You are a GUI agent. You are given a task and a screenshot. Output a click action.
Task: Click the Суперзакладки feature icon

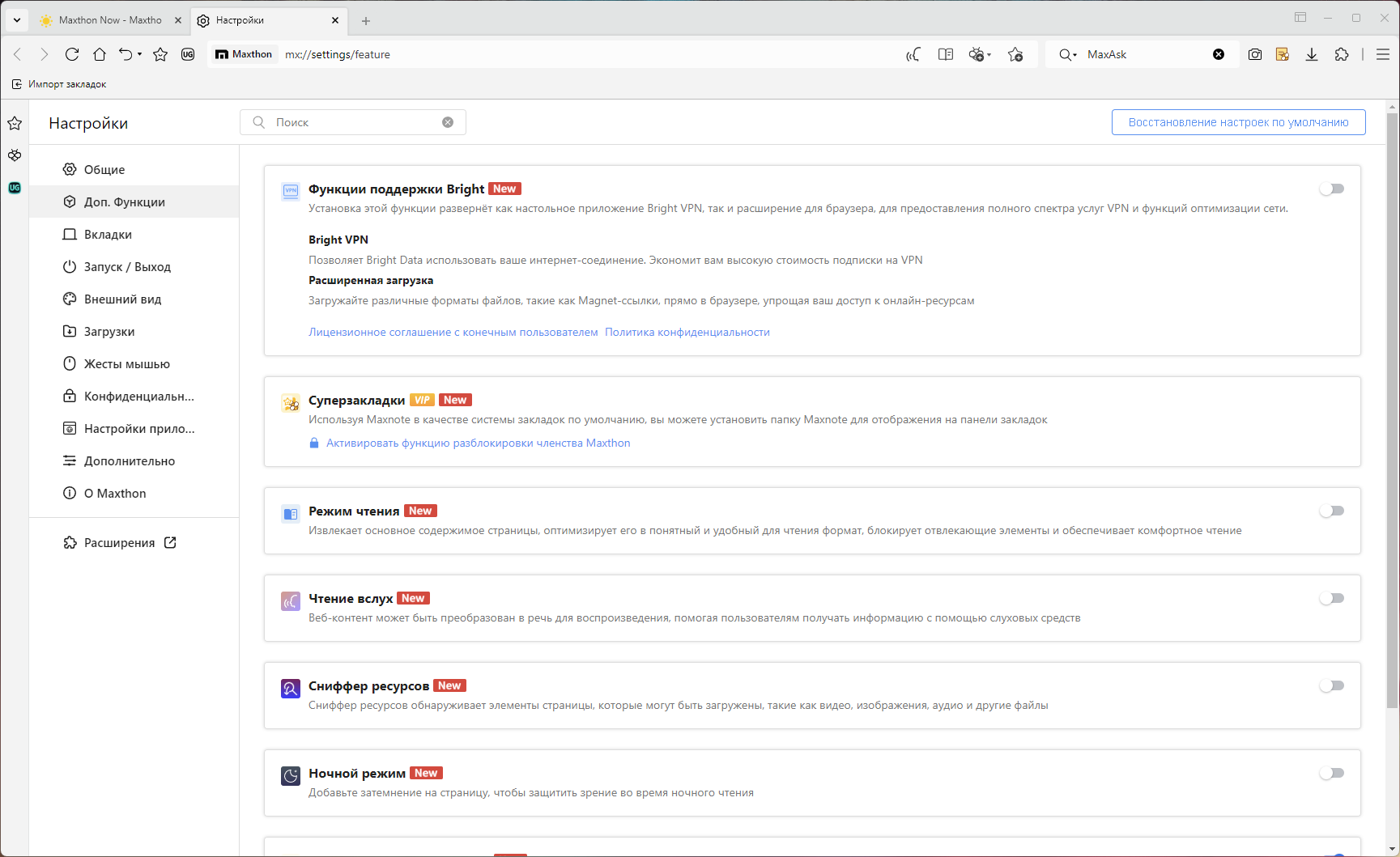(291, 402)
